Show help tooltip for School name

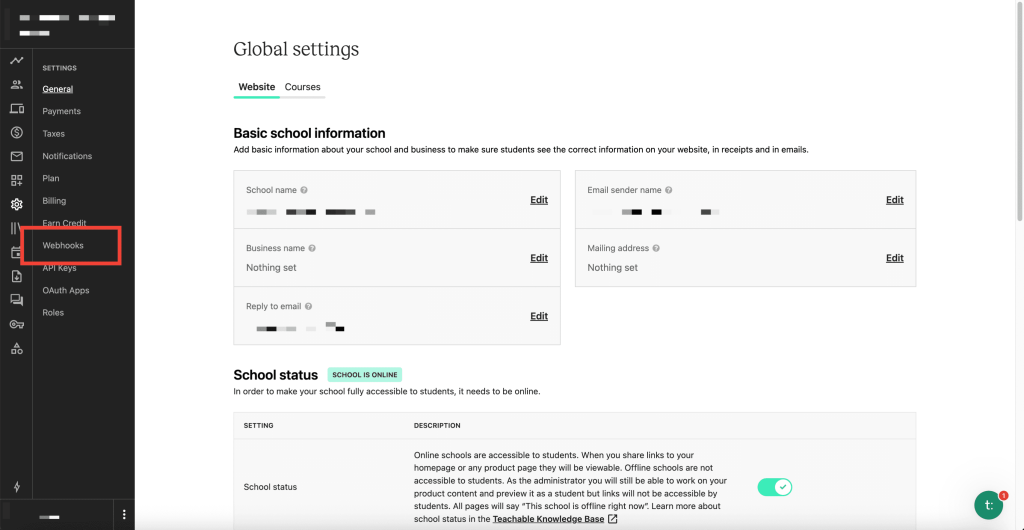(304, 190)
